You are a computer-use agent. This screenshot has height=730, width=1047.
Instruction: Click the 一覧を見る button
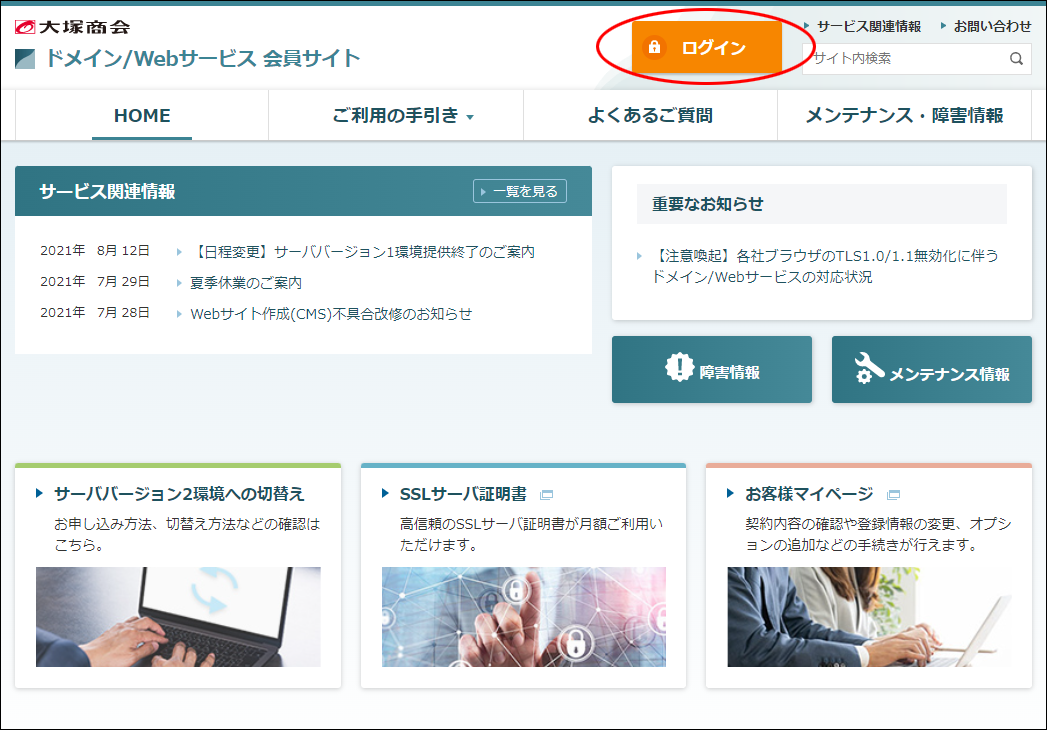tap(519, 191)
